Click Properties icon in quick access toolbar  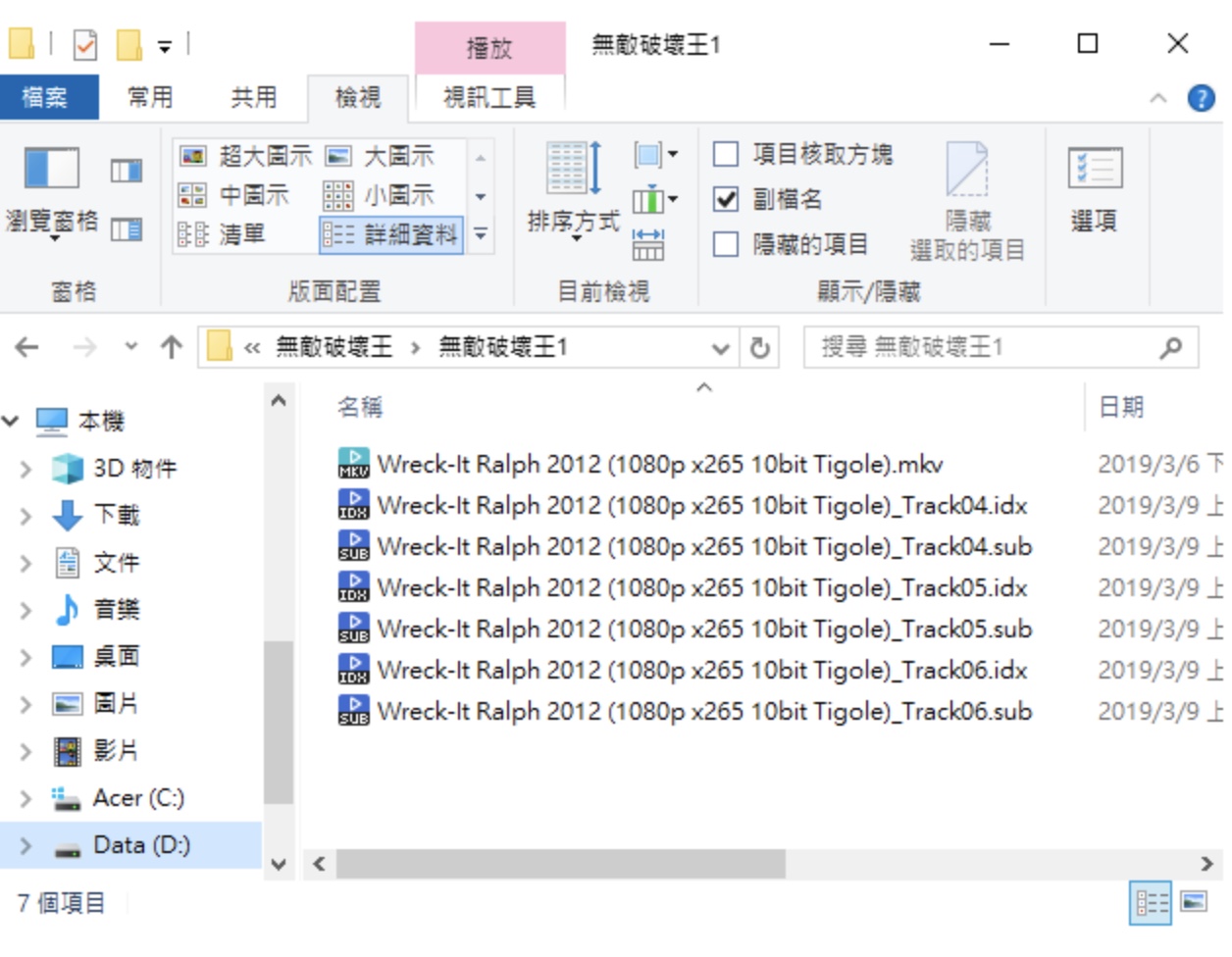pos(86,44)
